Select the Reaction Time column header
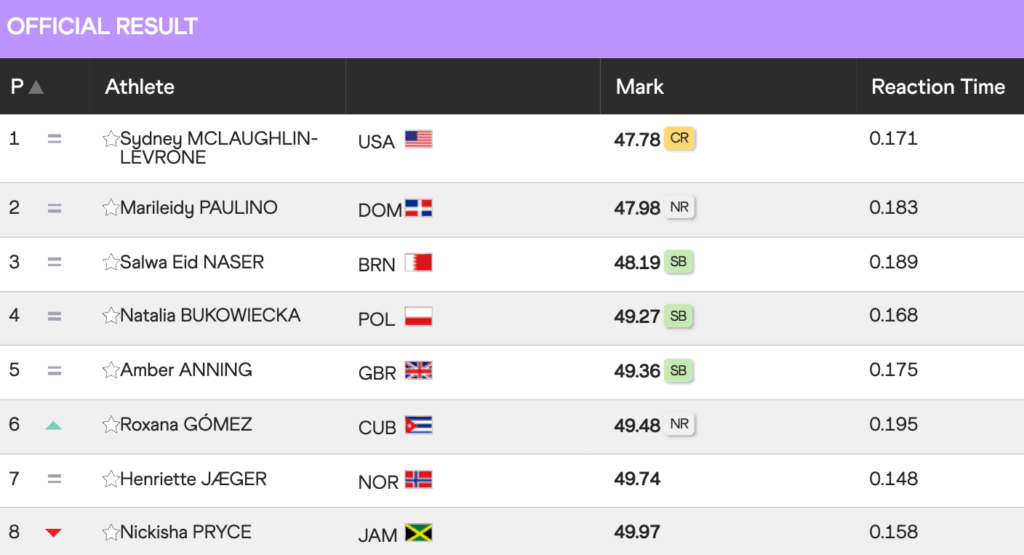 pyautogui.click(x=938, y=87)
